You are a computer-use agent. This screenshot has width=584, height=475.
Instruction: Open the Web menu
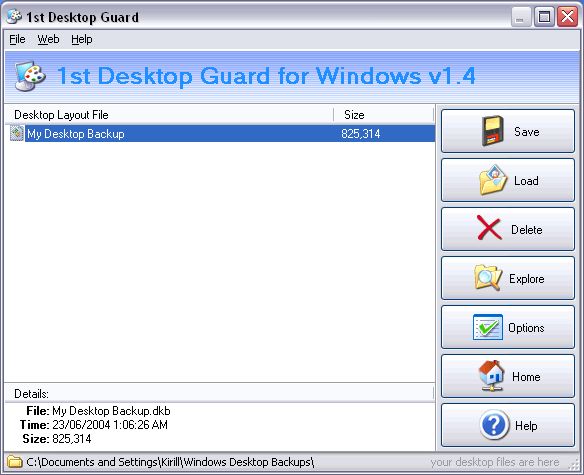[48, 39]
